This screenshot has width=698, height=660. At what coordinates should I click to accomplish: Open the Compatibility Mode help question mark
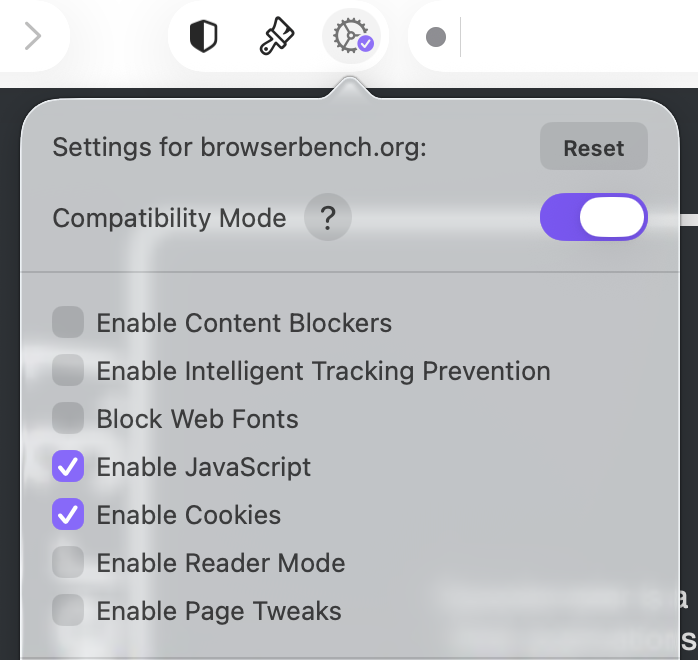point(328,218)
